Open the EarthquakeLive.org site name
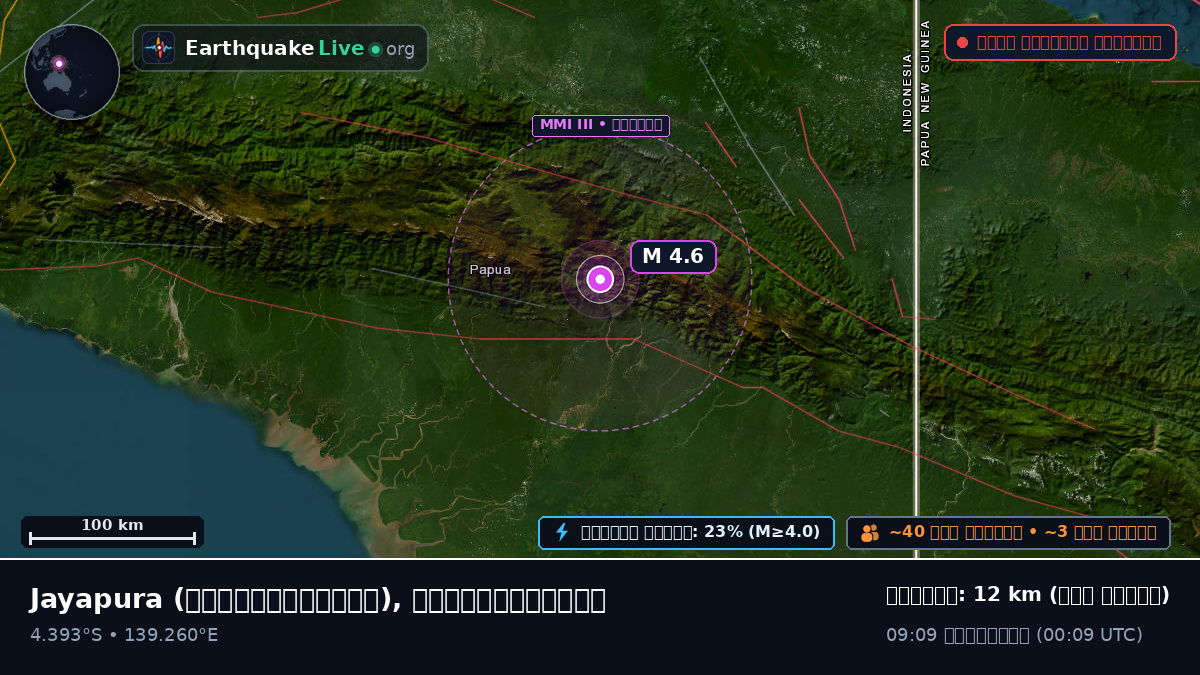 coord(300,48)
